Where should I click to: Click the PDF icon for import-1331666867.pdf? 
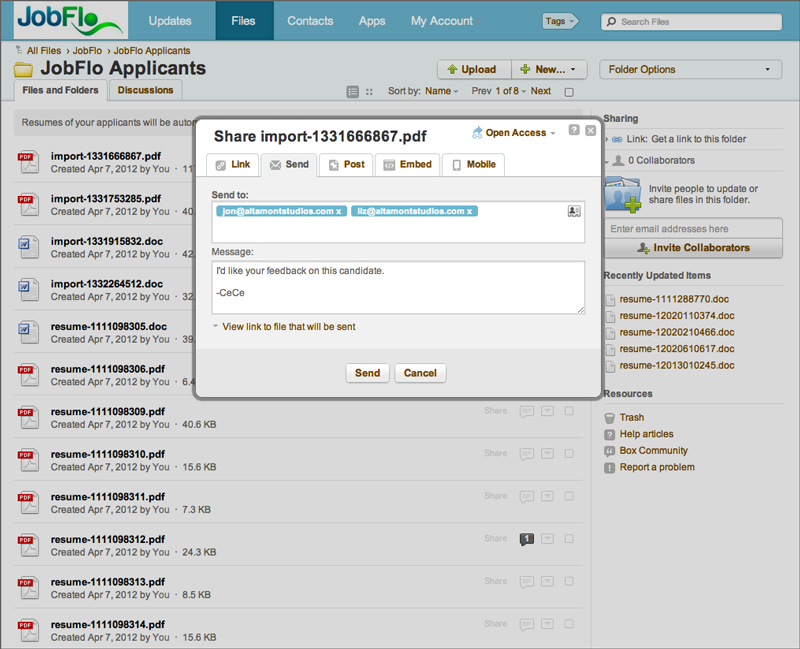pos(29,162)
